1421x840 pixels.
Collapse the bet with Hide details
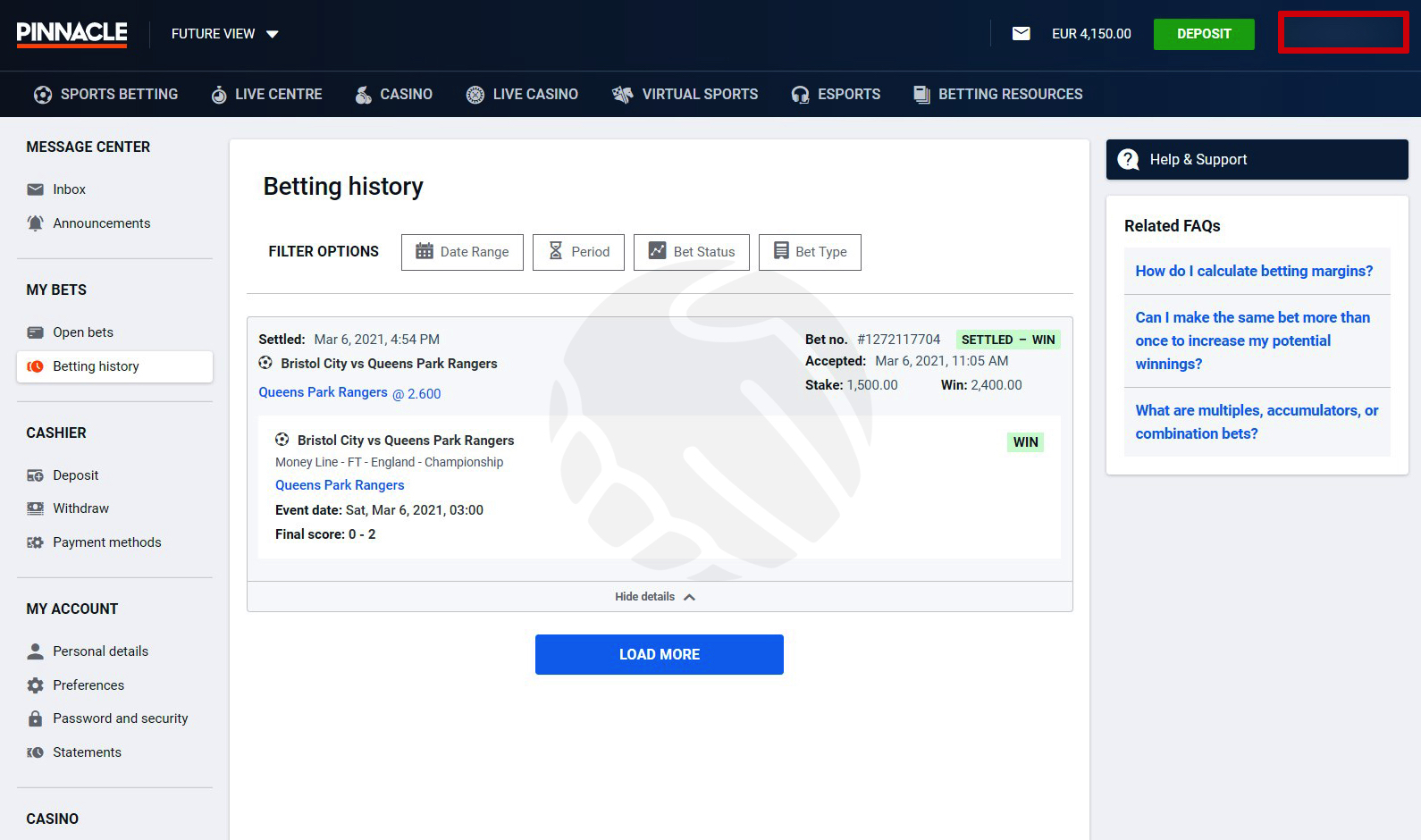655,597
